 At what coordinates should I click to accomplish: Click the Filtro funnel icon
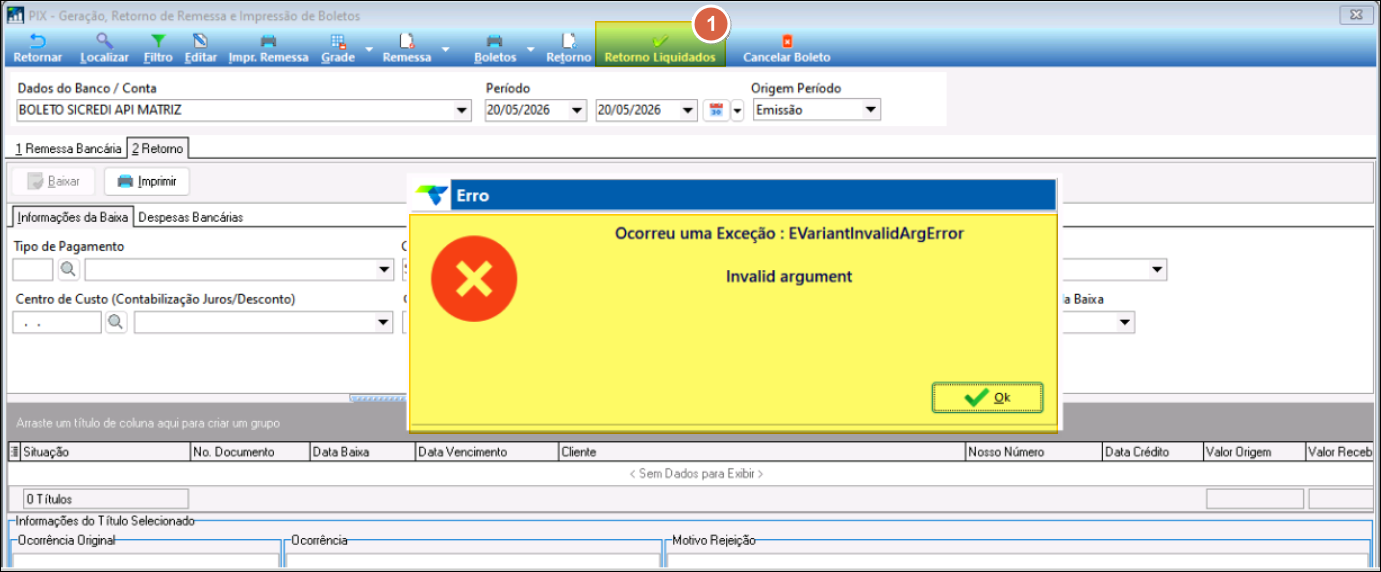tap(157, 41)
